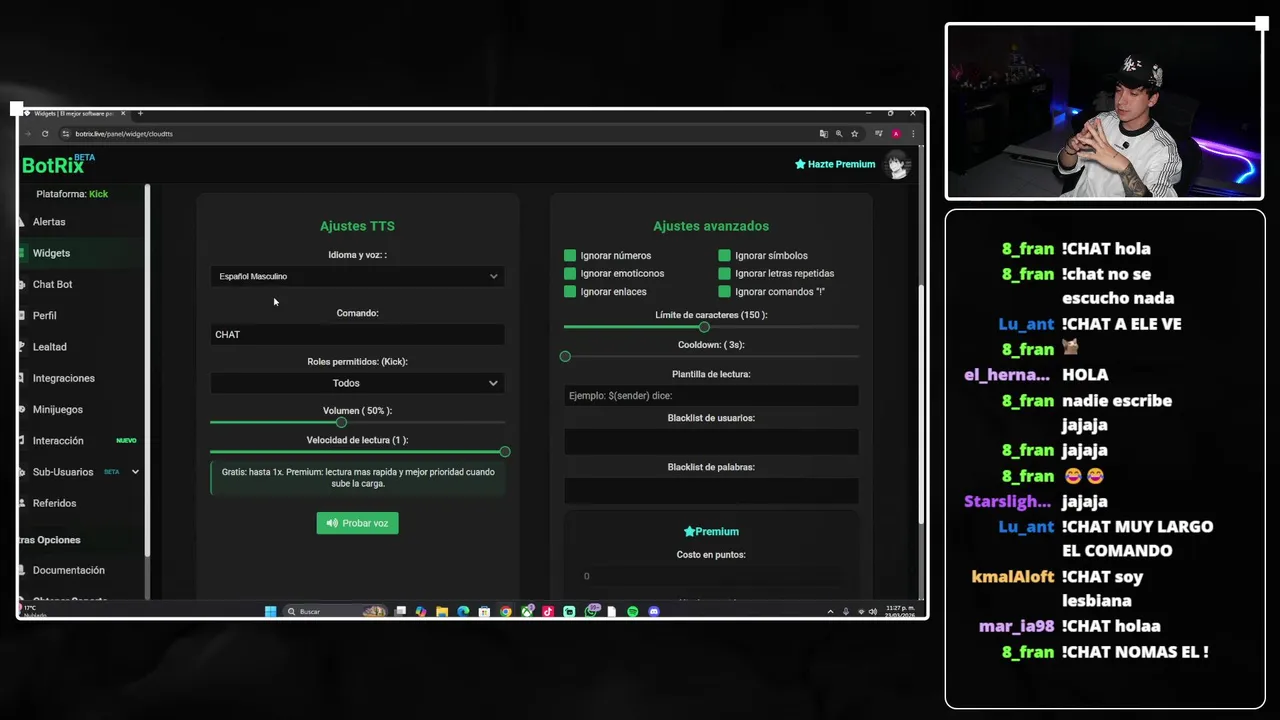Screen dimensions: 1280x720
Task: Open Perfil in the sidebar
Action: 44,315
